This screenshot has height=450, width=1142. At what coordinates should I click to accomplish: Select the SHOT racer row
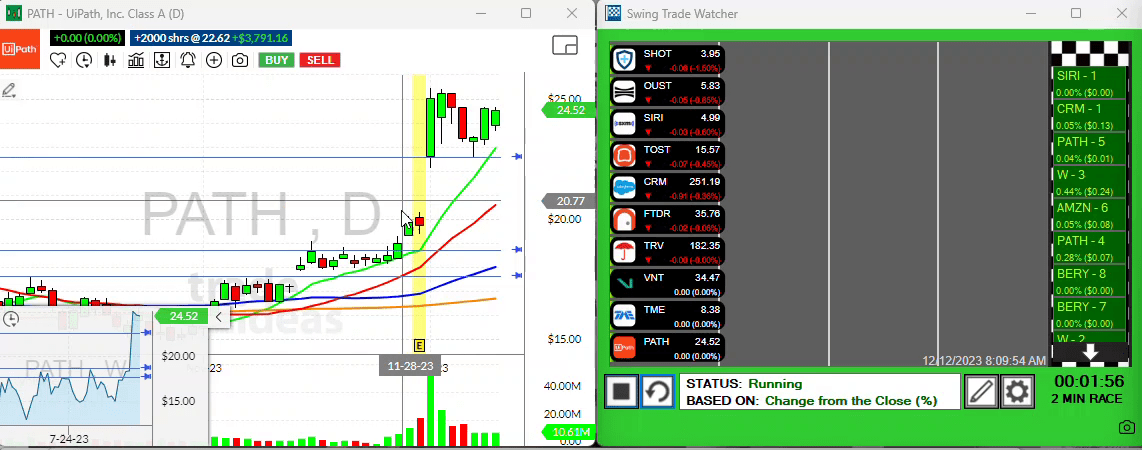tap(667, 60)
